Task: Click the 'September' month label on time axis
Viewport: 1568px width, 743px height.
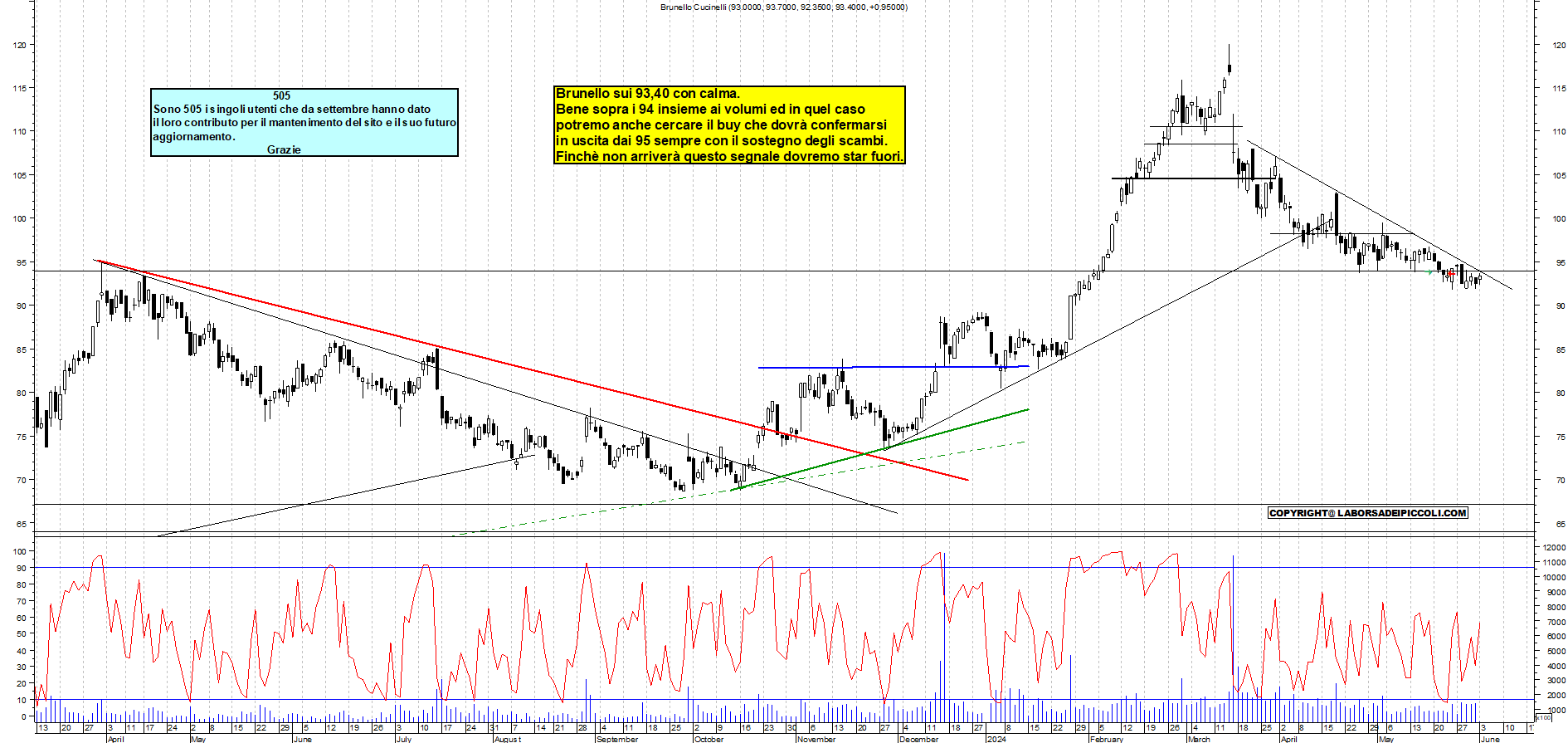Action: point(617,739)
